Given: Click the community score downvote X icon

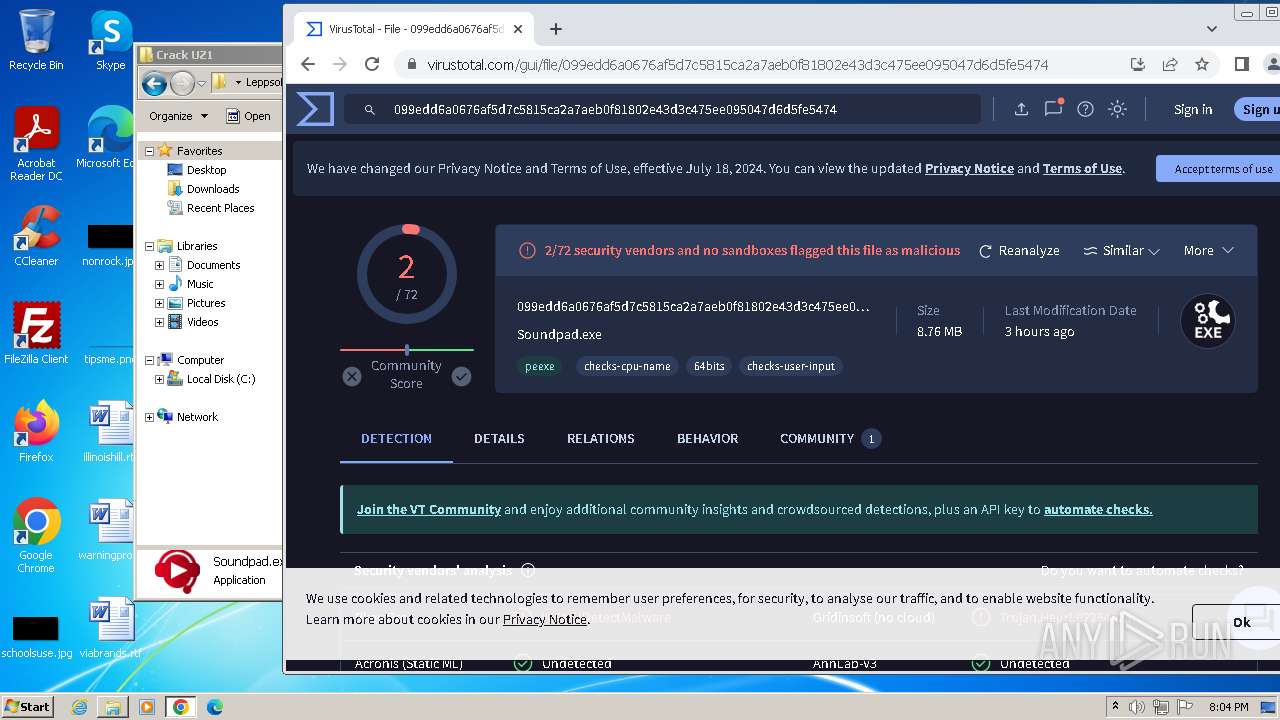Looking at the screenshot, I should (x=352, y=376).
